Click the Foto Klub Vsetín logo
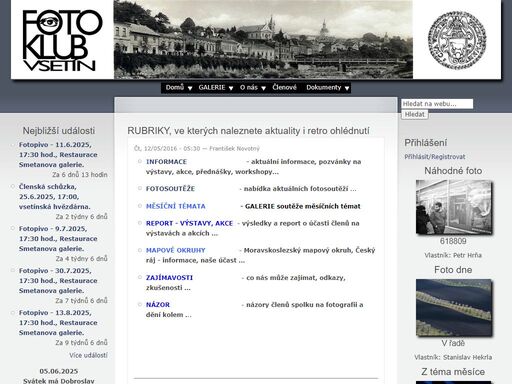 pyautogui.click(x=62, y=40)
